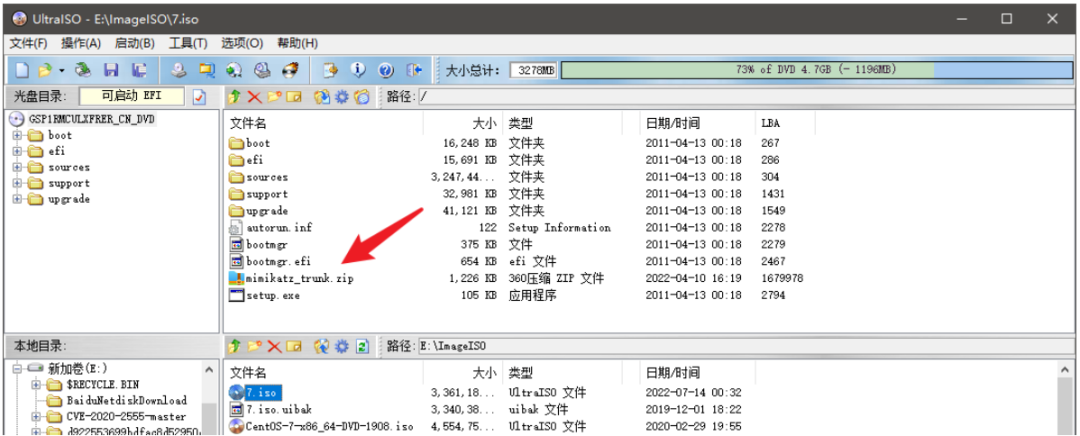Click the disc-on-drive icon before Burn
Screen dimensions: 1080x436
(262, 70)
